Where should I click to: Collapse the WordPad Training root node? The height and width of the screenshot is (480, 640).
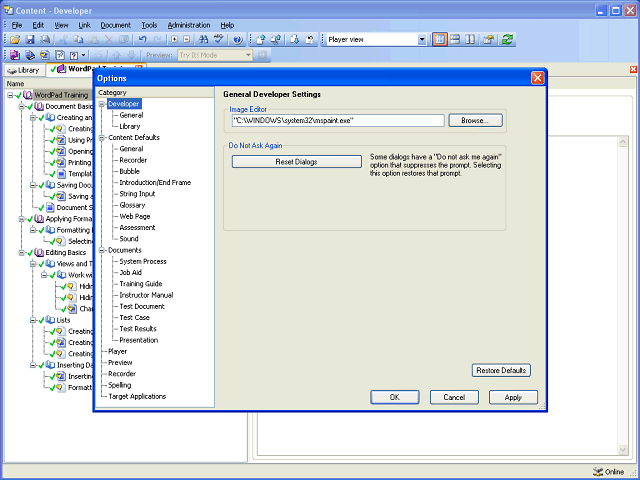coord(10,95)
